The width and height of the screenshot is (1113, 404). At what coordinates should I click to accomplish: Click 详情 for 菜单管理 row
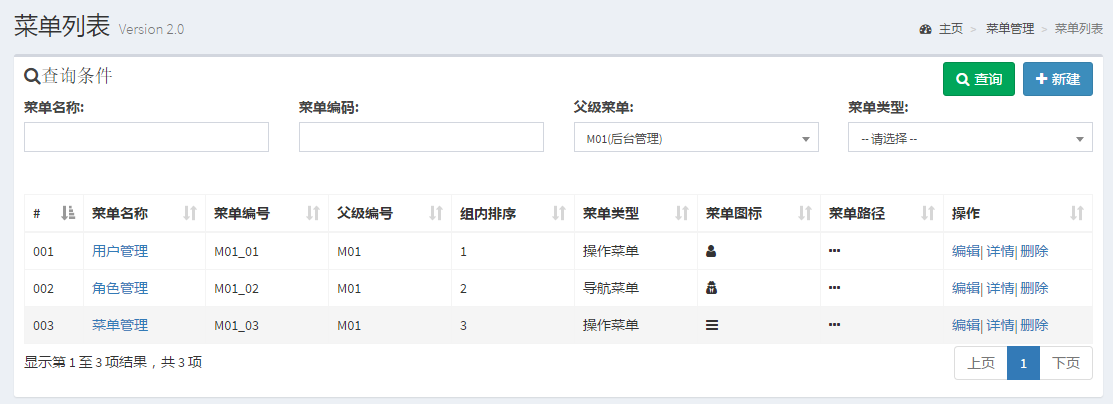point(1000,325)
